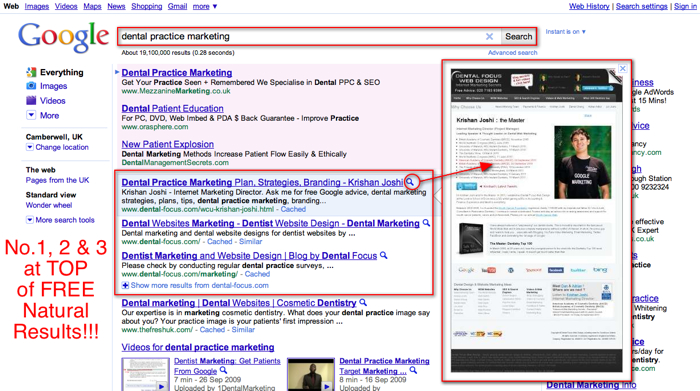The height and width of the screenshot is (391, 700).
Task: Open preview magnifier for Target Marketing video
Action: coord(413,370)
